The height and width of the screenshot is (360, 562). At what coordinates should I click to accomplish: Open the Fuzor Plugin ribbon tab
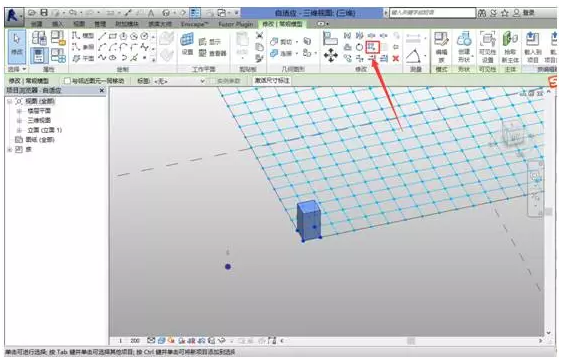pos(235,24)
